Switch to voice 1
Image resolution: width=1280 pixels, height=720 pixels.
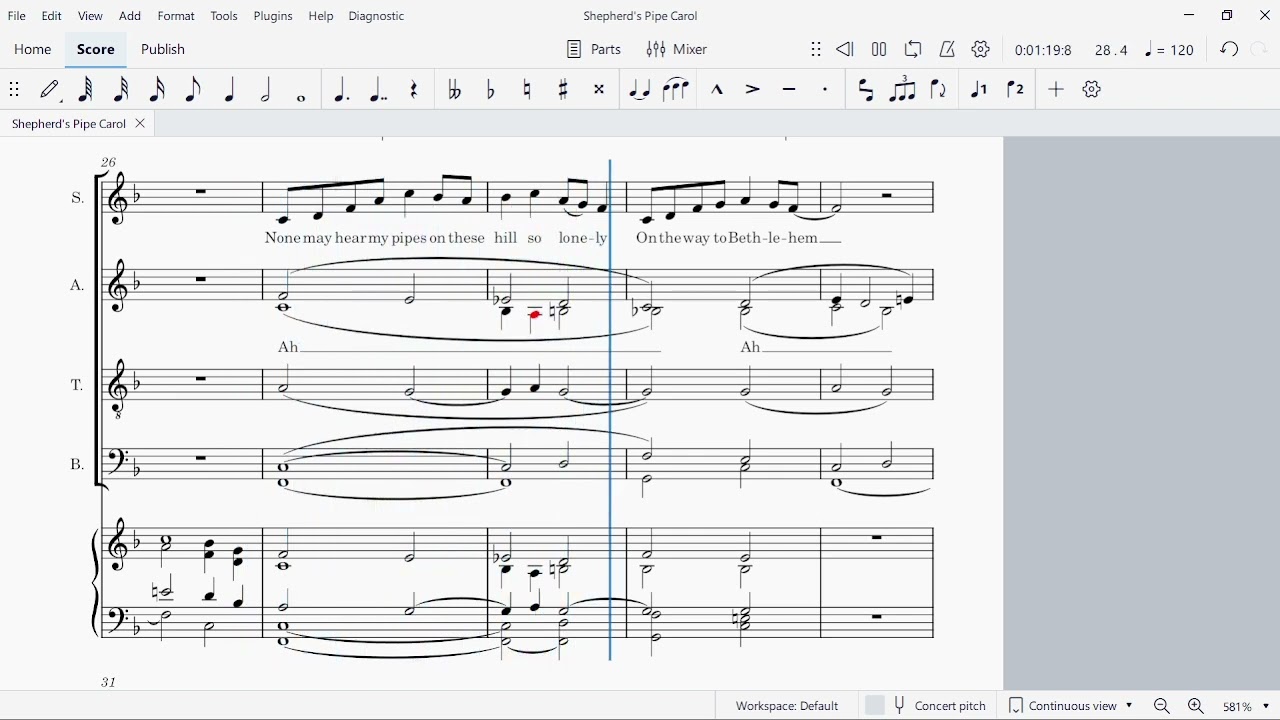pyautogui.click(x=979, y=90)
